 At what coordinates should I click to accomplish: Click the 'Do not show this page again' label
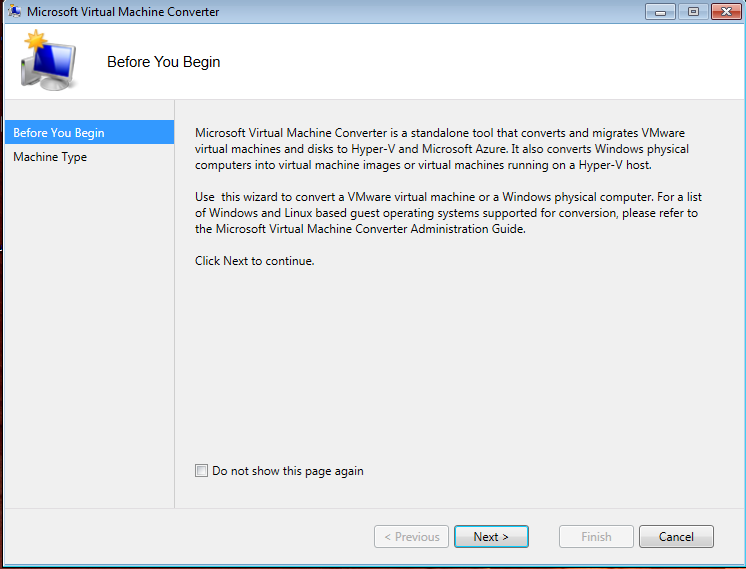tap(287, 471)
